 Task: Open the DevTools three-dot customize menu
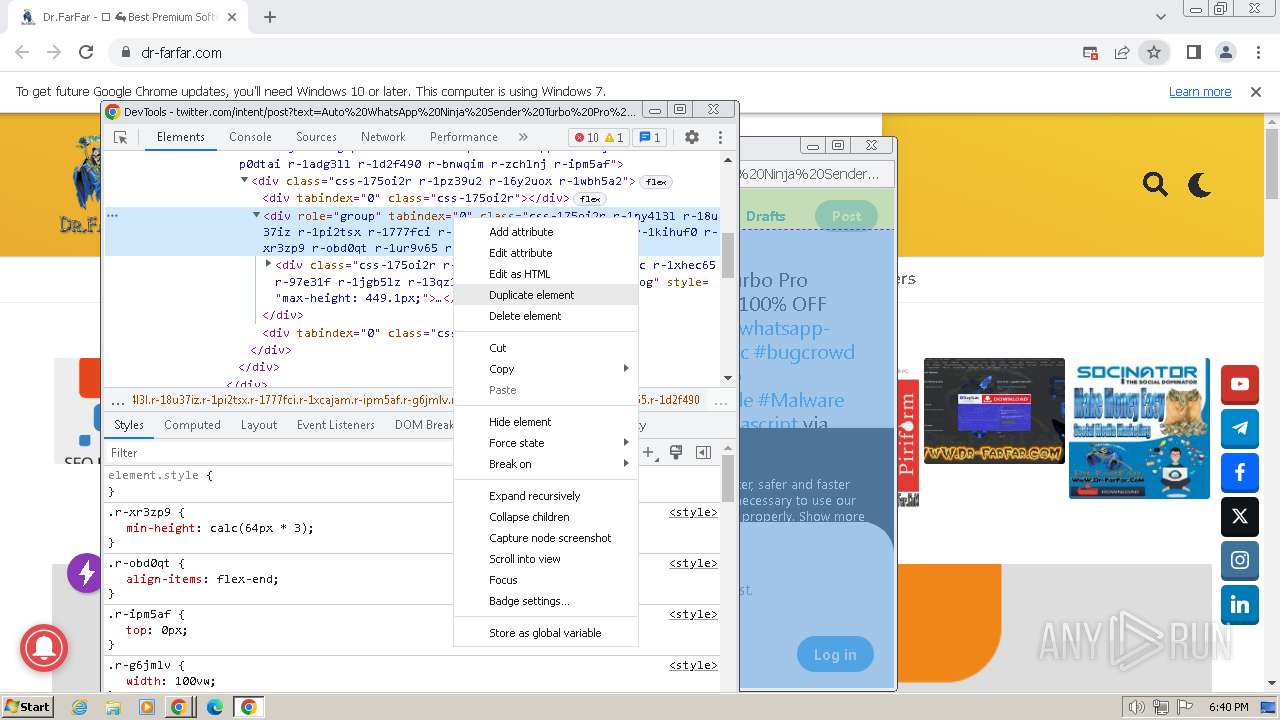click(x=720, y=137)
